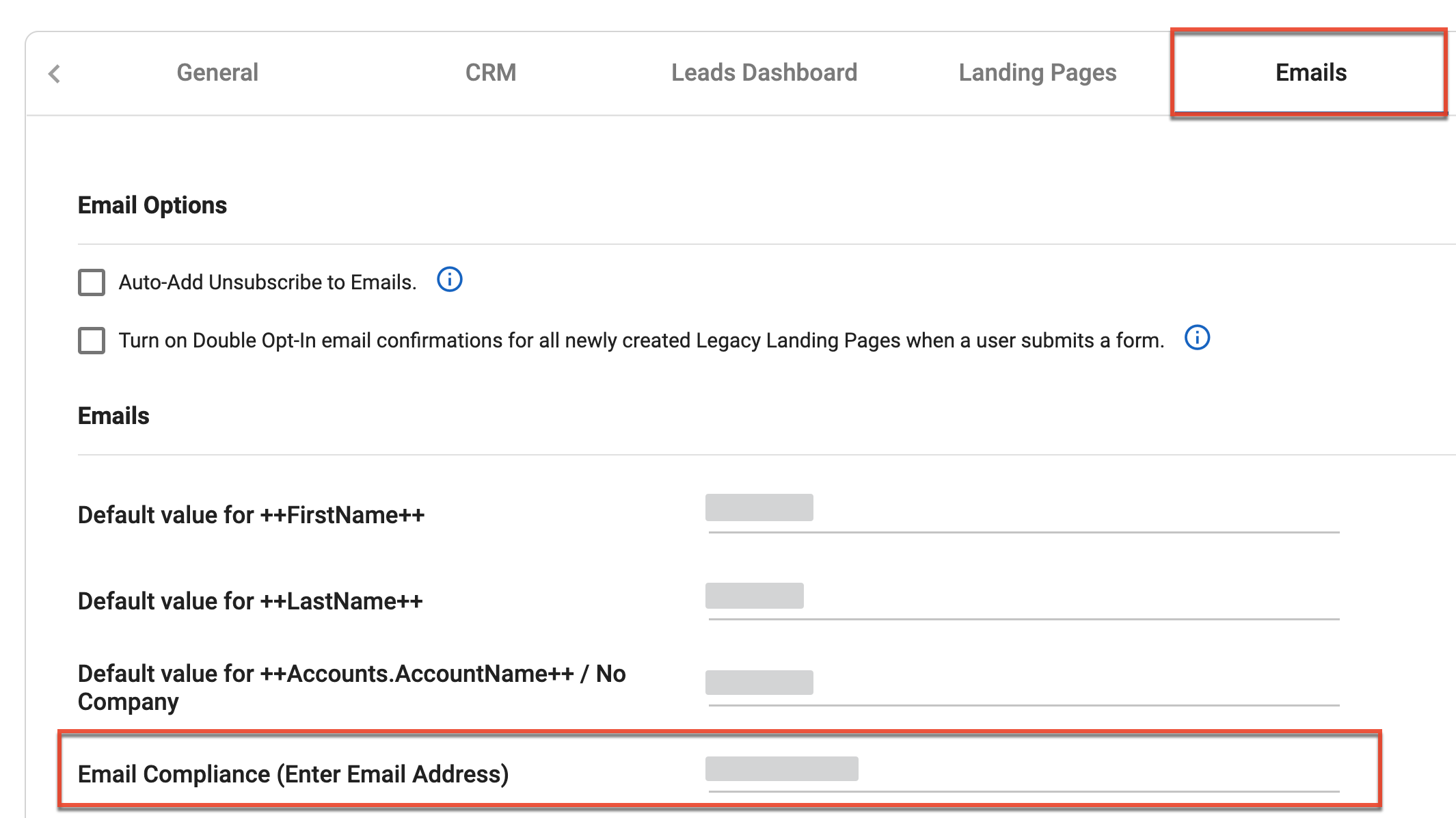Check the Auto-Add Unsubscribe checkbox label

[266, 281]
